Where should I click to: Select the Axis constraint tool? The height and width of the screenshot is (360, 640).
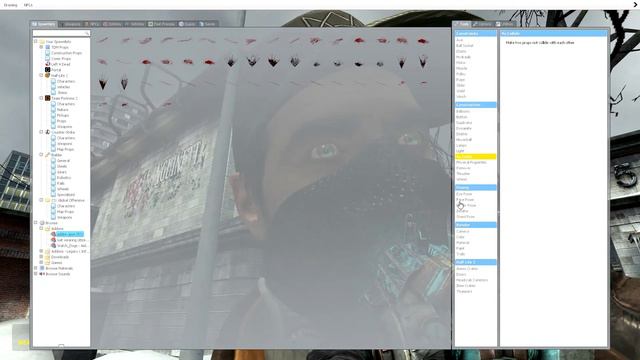[460, 40]
